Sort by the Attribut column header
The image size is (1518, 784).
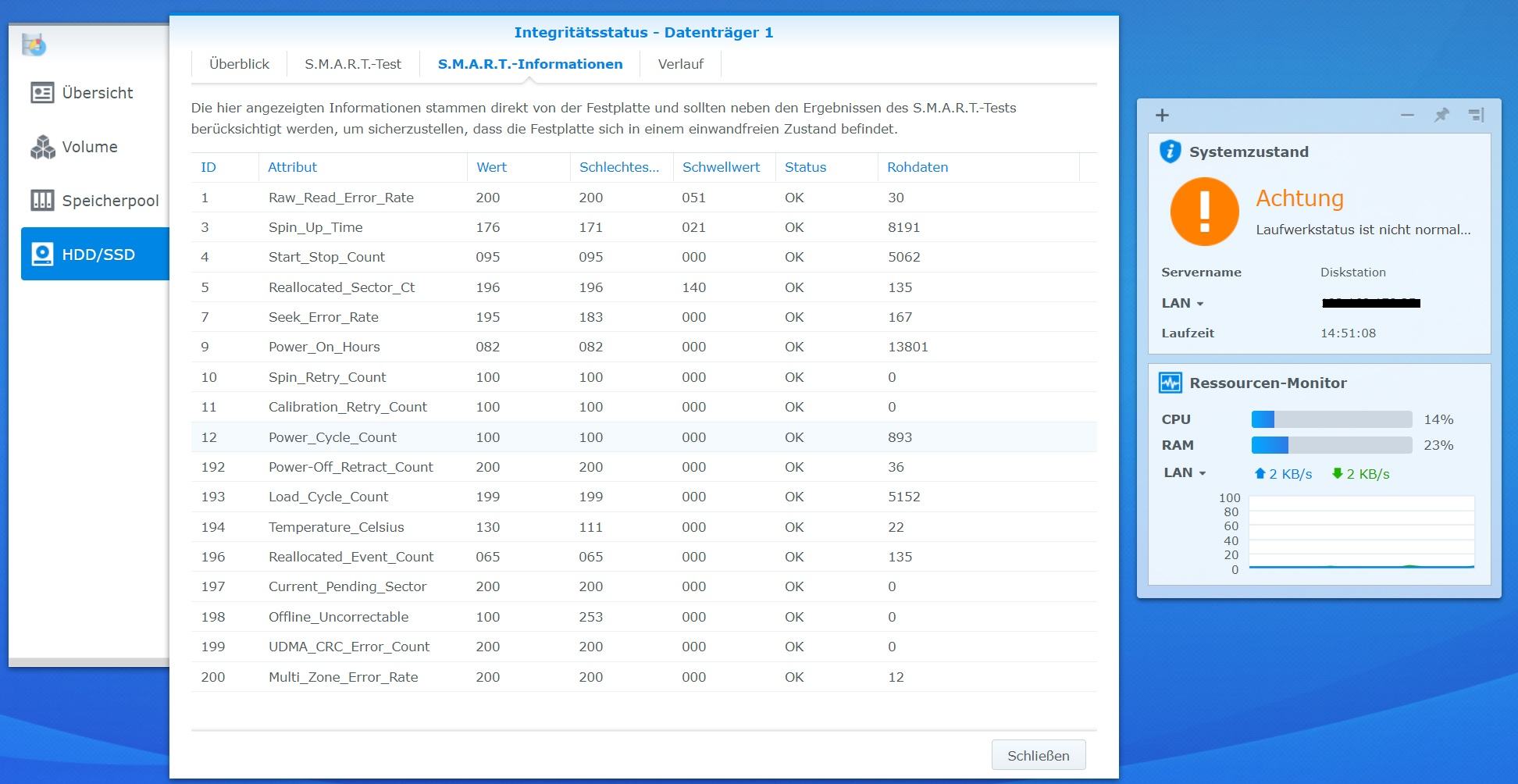(x=363, y=167)
